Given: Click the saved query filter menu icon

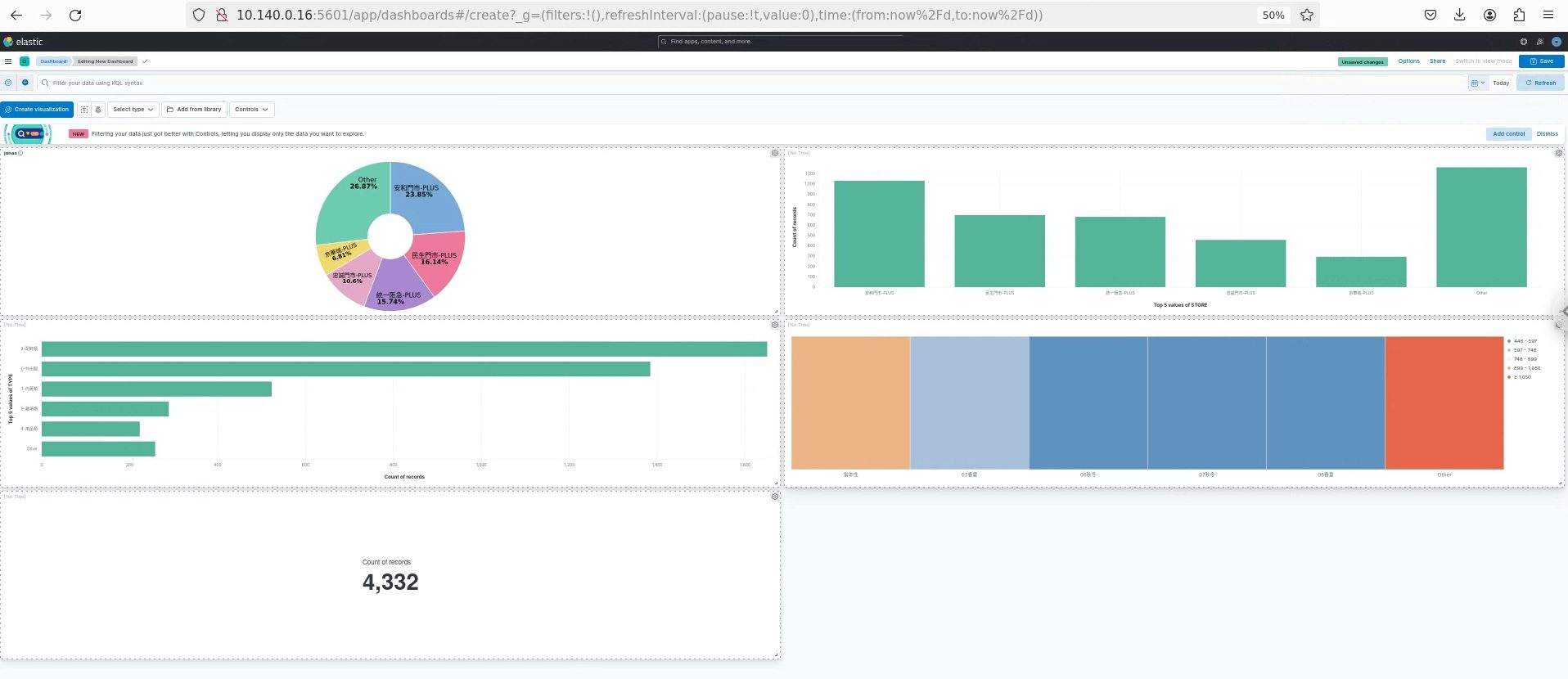Looking at the screenshot, I should 8,83.
